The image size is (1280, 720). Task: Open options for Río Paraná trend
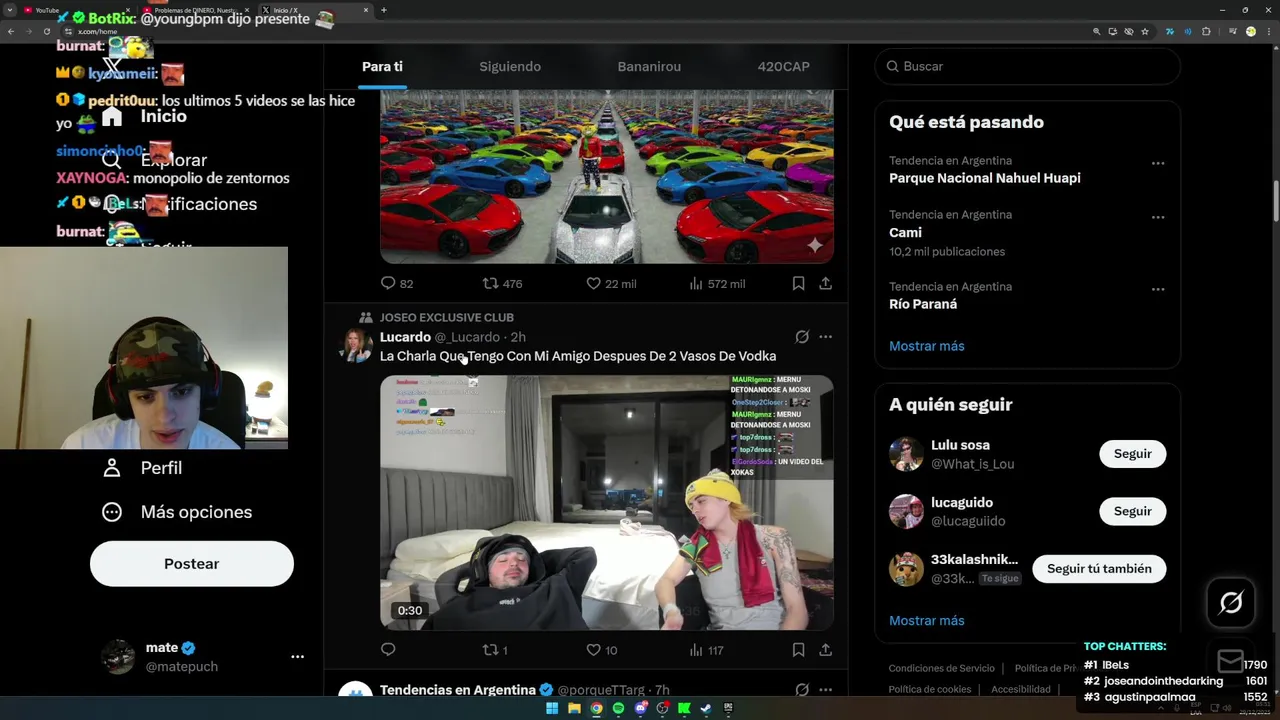pyautogui.click(x=1157, y=289)
